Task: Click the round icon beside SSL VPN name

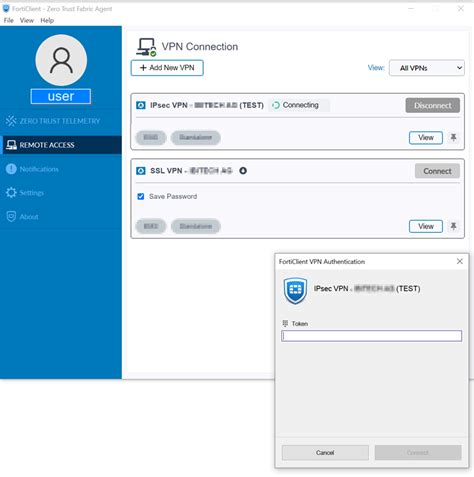Action: click(x=243, y=171)
